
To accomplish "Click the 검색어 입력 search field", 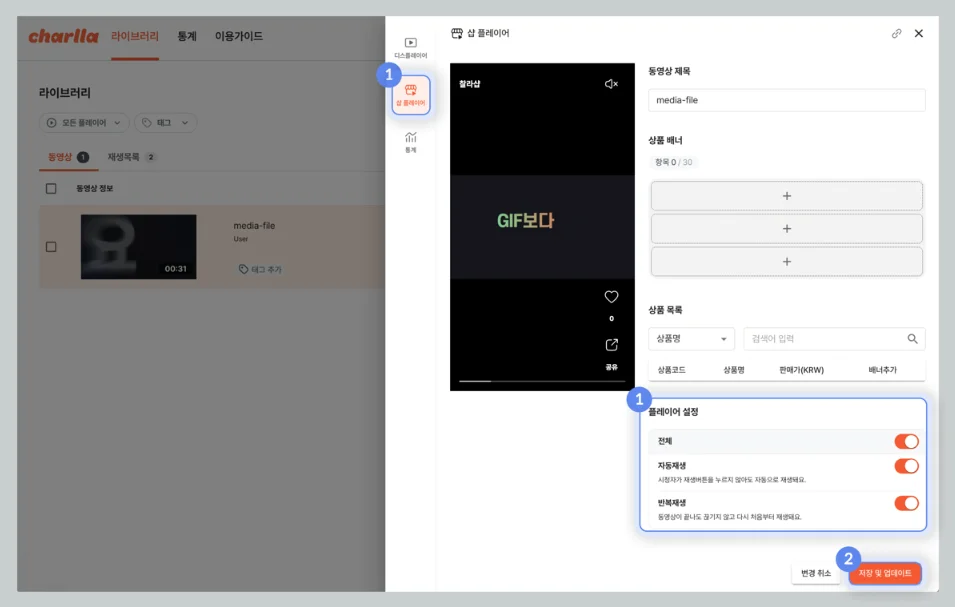I will [834, 339].
